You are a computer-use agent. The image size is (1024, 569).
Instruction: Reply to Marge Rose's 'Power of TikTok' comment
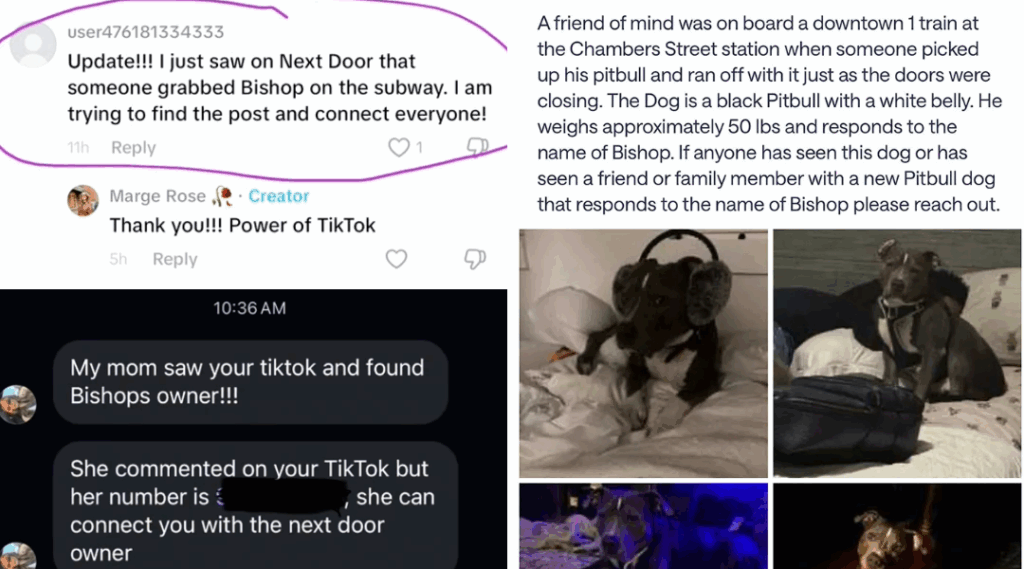(175, 259)
